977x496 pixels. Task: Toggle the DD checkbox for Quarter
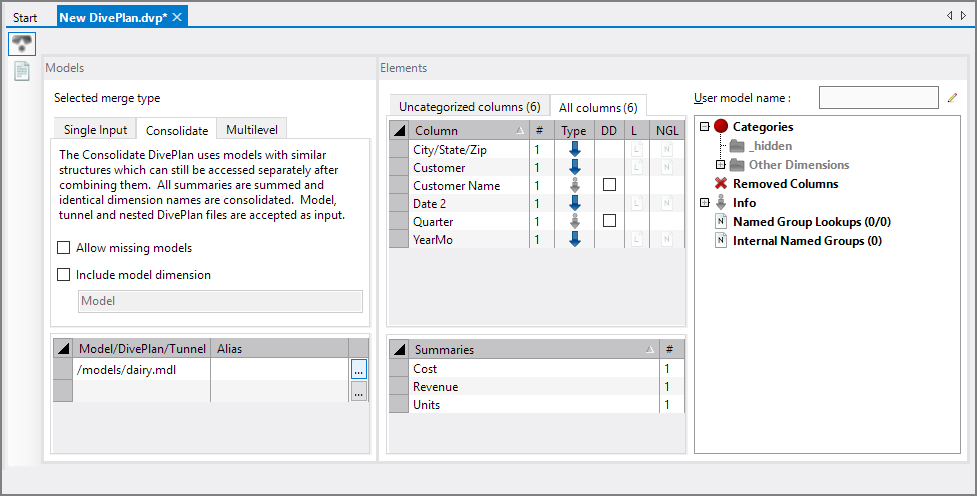tap(609, 221)
